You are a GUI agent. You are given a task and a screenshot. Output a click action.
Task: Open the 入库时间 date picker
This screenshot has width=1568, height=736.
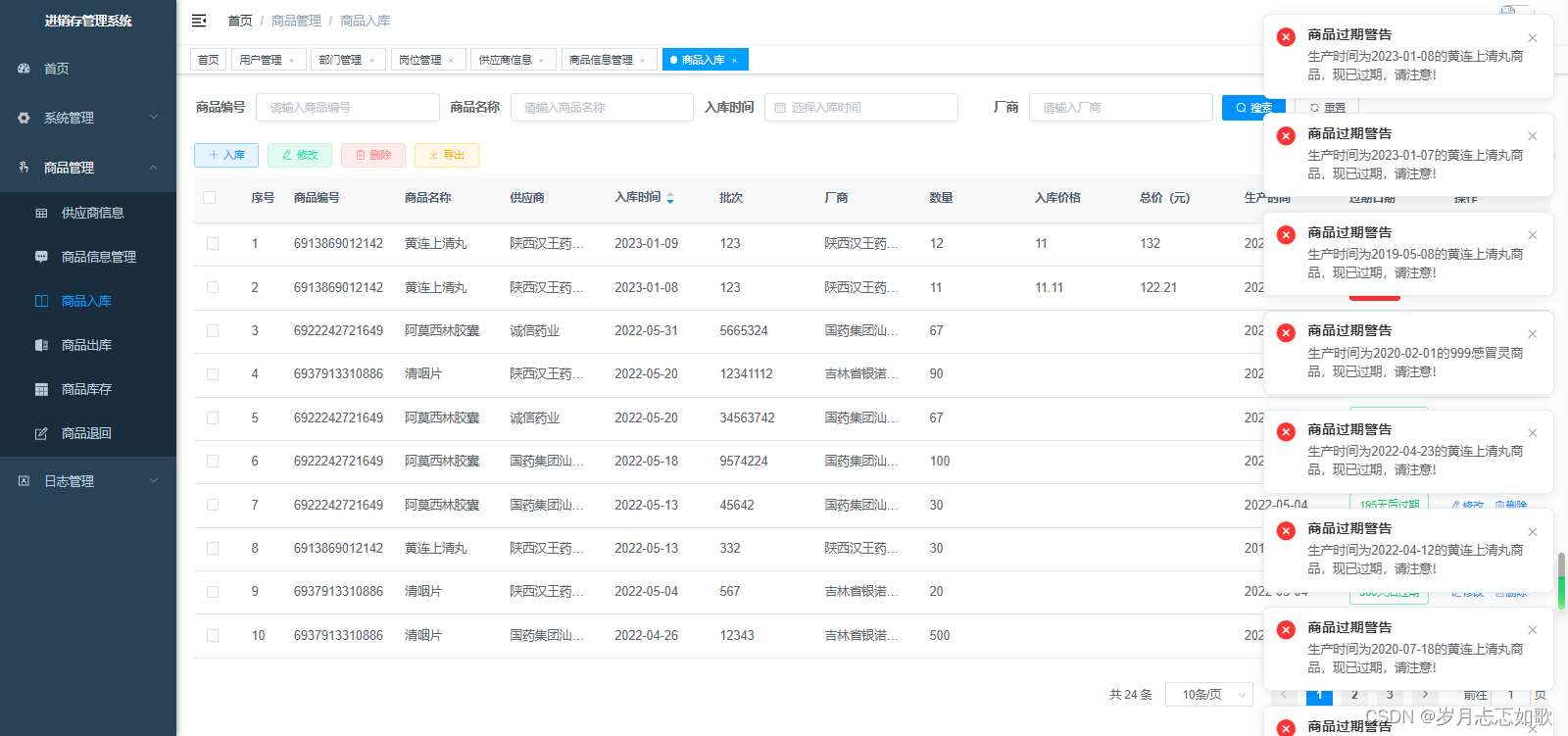click(861, 107)
